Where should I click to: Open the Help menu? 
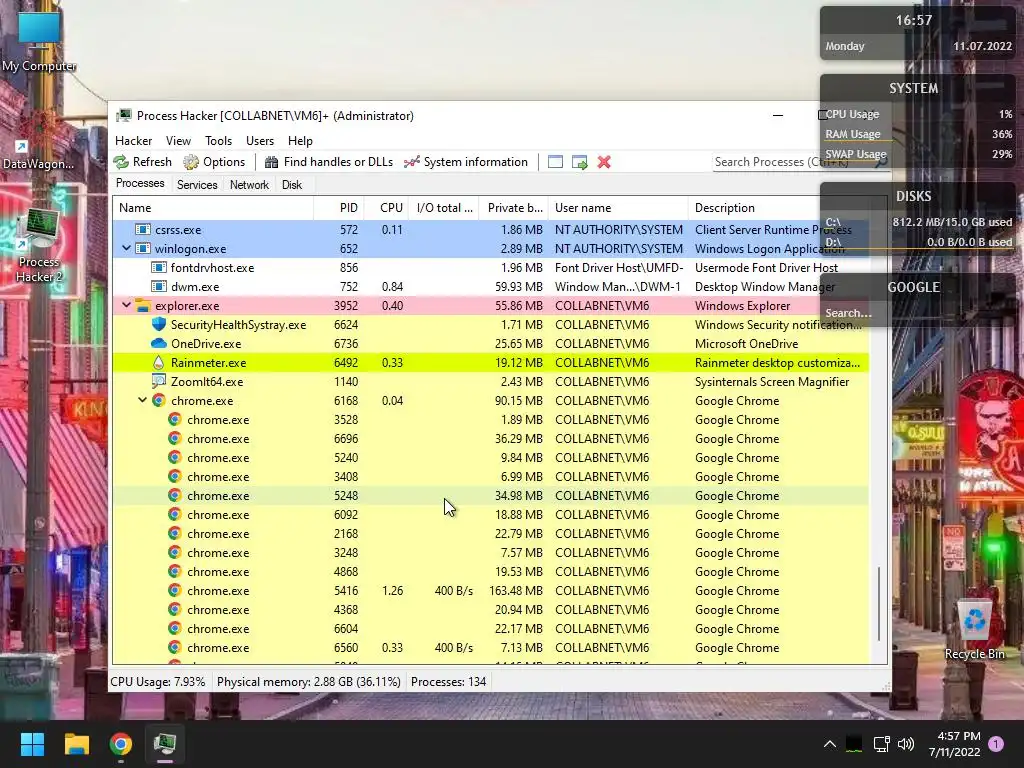(300, 141)
